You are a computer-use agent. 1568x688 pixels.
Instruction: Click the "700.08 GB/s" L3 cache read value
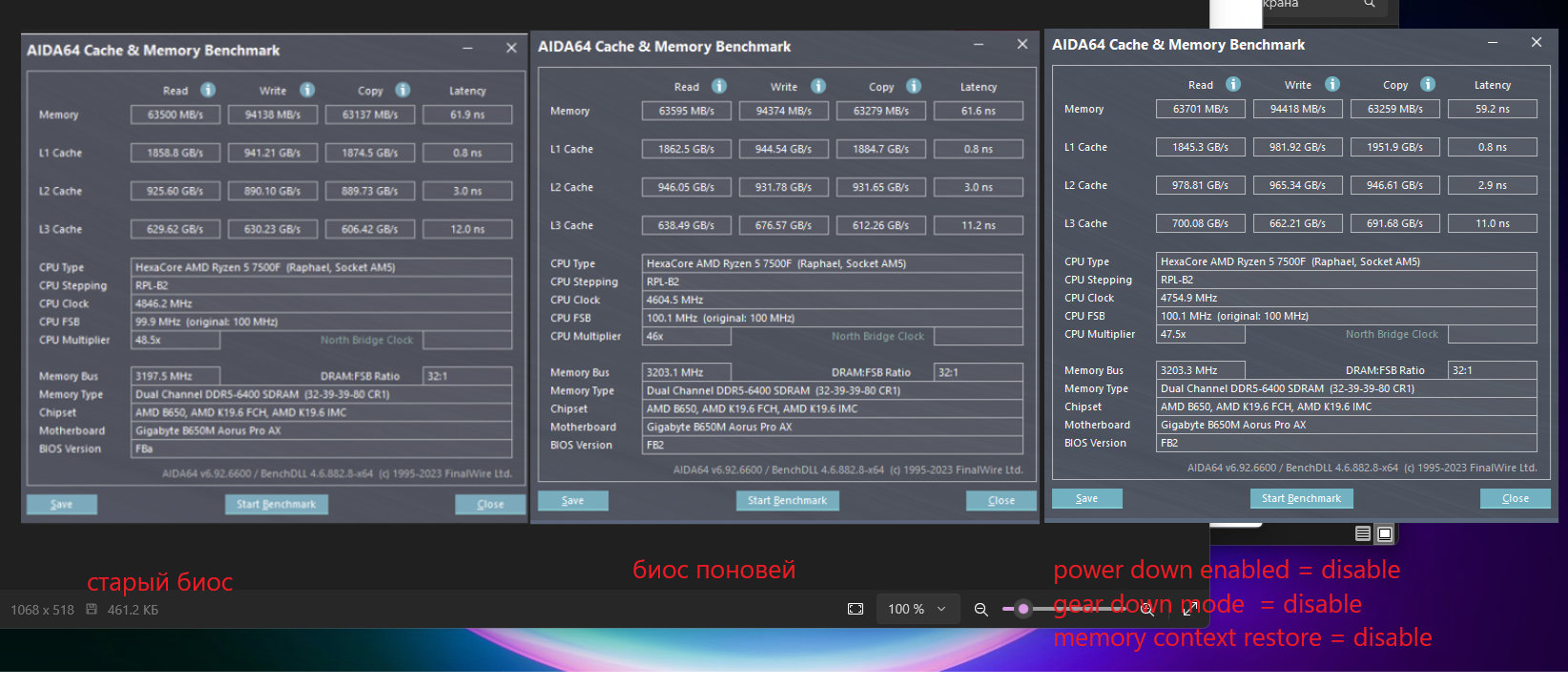tap(1201, 223)
